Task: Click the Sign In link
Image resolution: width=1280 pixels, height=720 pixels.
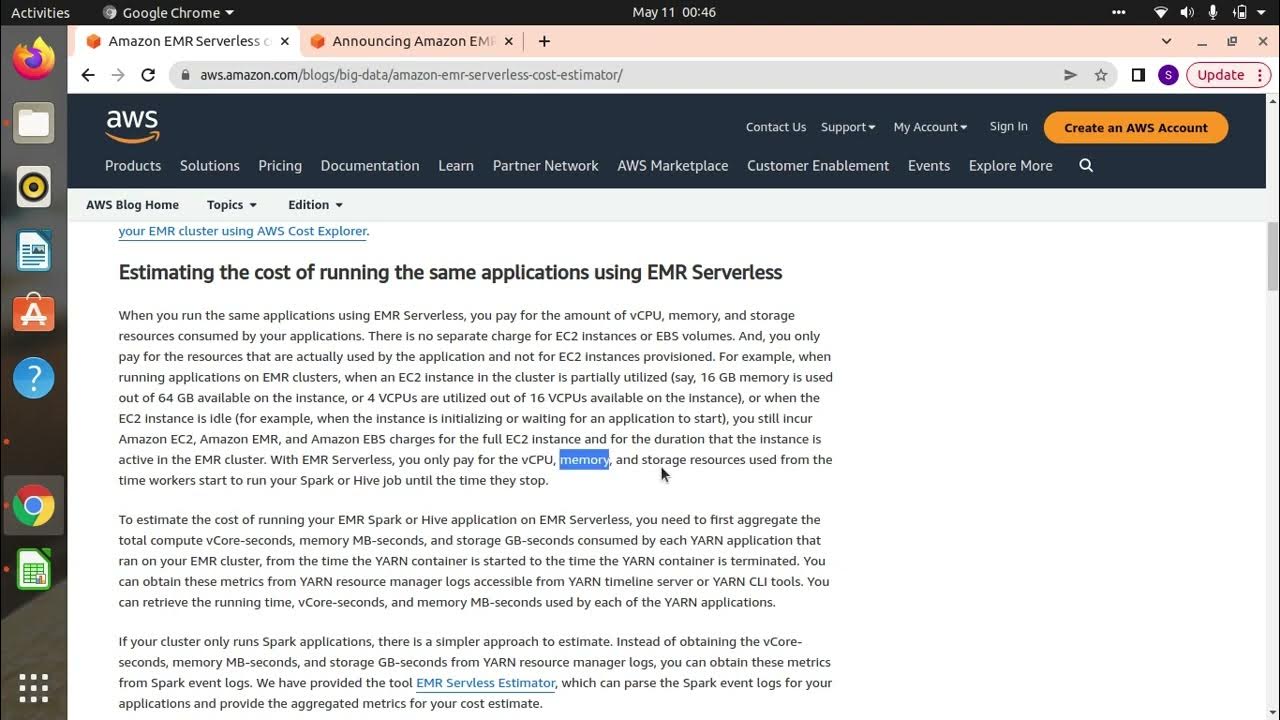Action: click(1009, 127)
